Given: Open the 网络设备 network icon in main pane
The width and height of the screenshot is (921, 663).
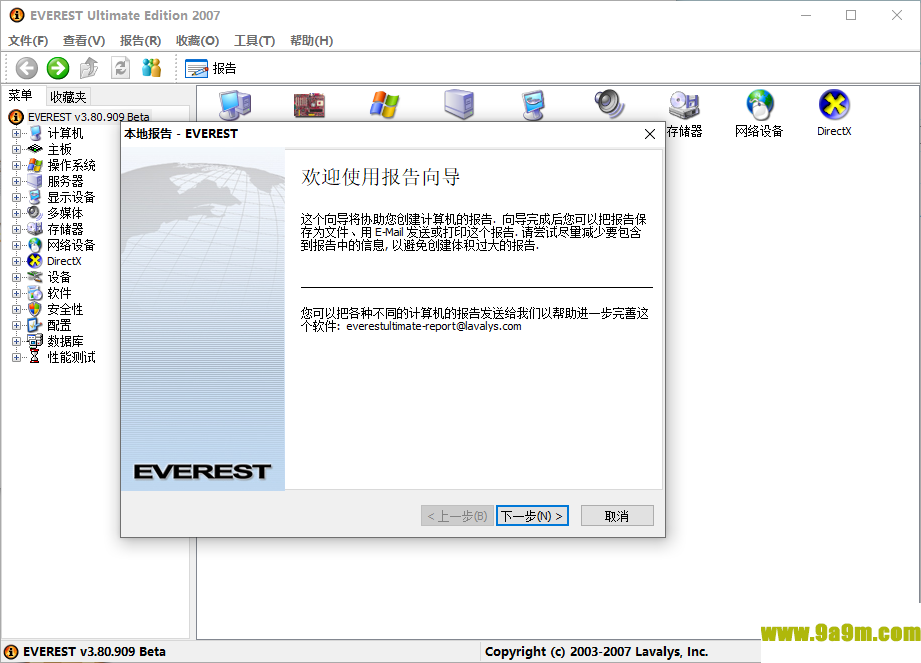Looking at the screenshot, I should tap(759, 114).
